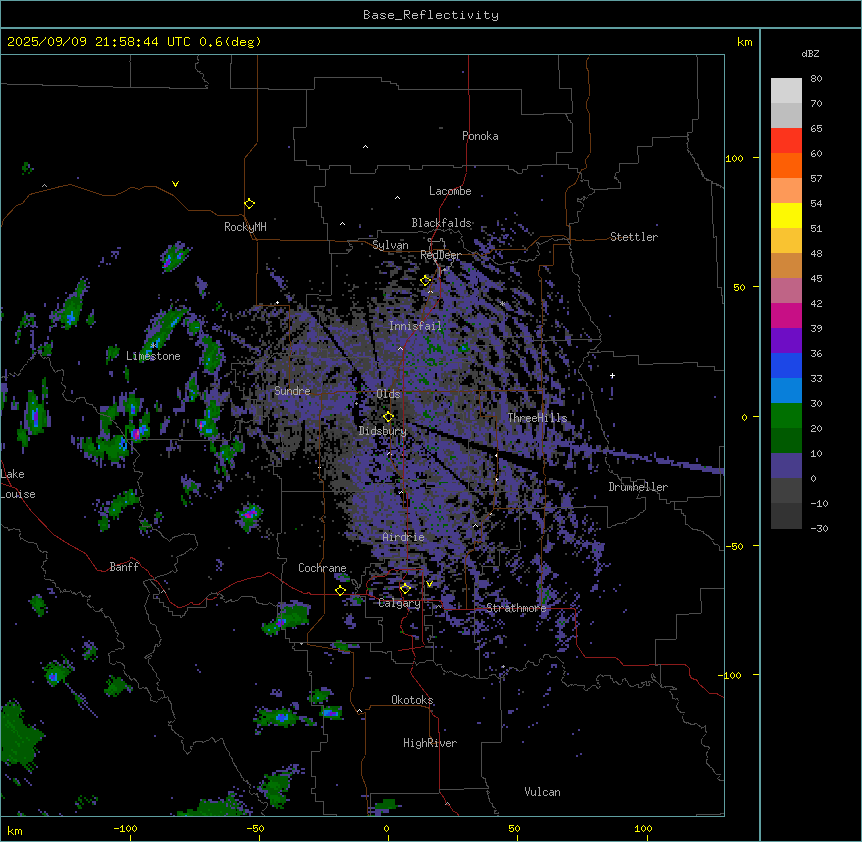Select the Drumheller label
The width and height of the screenshot is (862, 842).
click(x=638, y=487)
